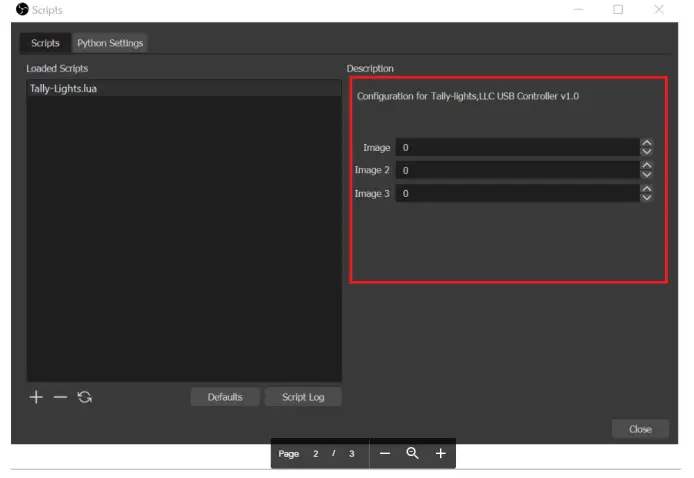The width and height of the screenshot is (694, 478).
Task: Decrease Image 3 value with down arrow
Action: 647,198
